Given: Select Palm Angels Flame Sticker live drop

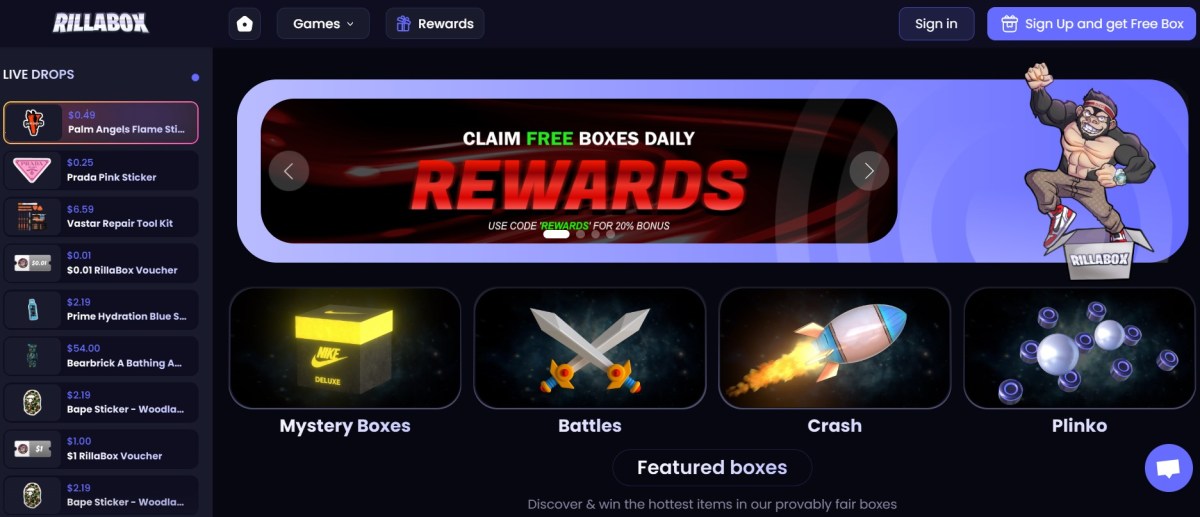Looking at the screenshot, I should (101, 123).
